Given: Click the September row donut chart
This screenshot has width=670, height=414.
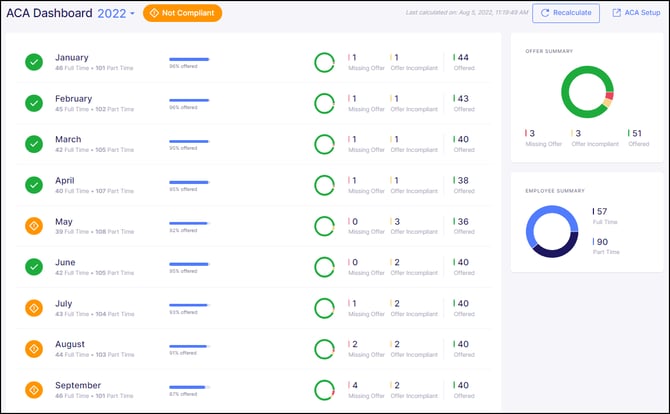Looking at the screenshot, I should pos(324,391).
